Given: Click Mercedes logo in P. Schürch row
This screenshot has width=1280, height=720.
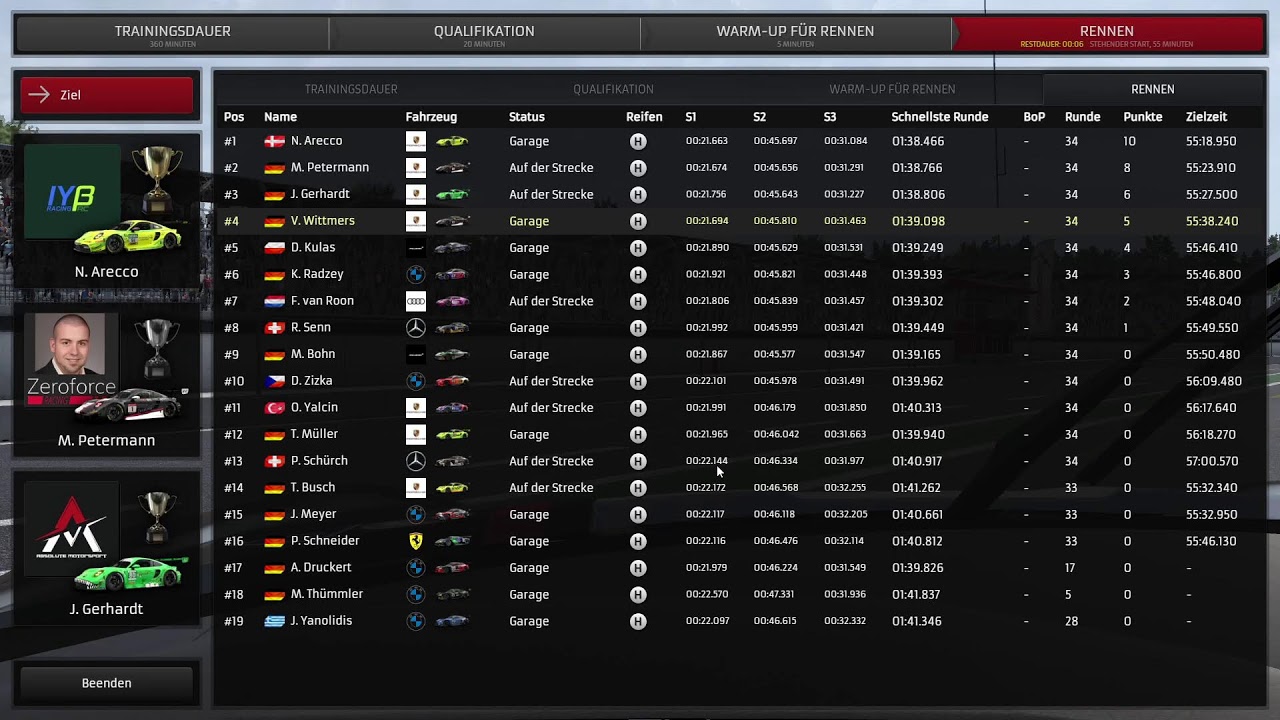Looking at the screenshot, I should click(416, 461).
